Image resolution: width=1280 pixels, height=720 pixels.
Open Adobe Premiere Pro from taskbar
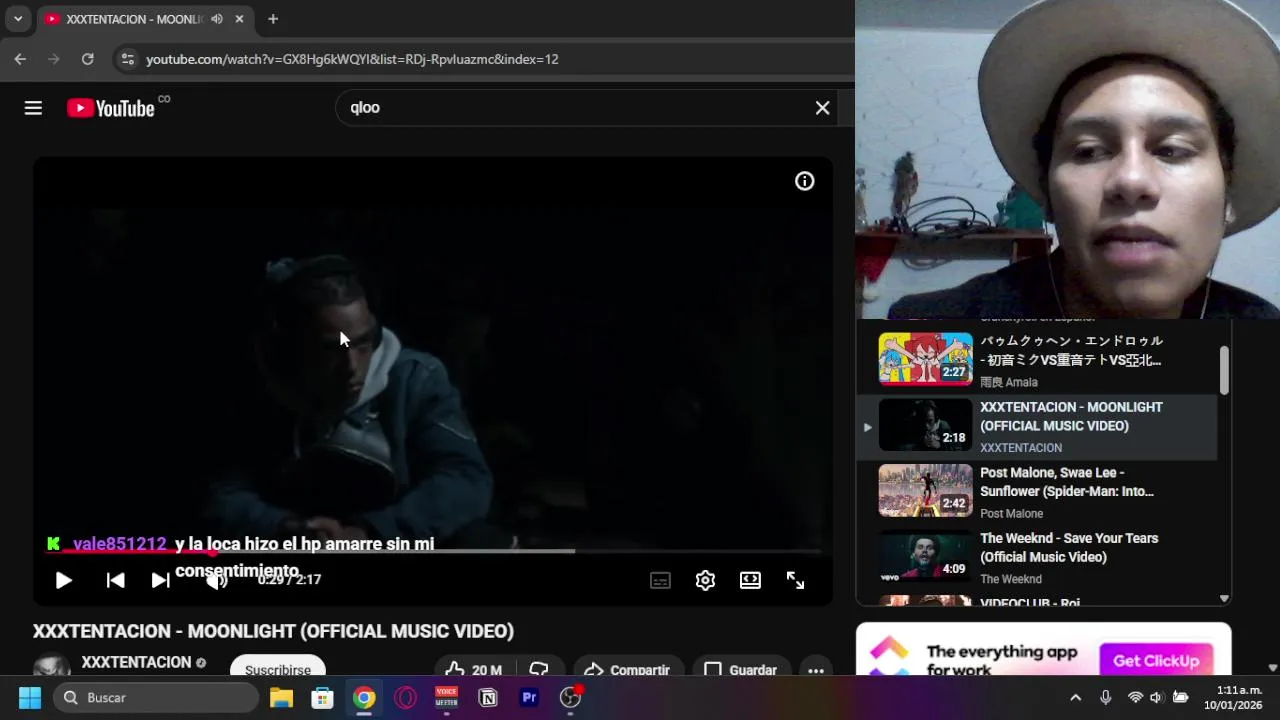(x=529, y=698)
